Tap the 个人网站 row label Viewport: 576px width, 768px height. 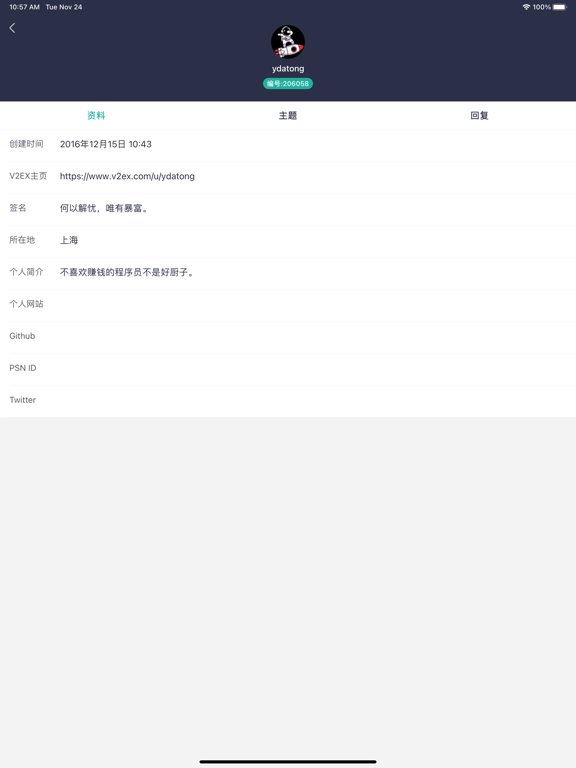tap(26, 304)
